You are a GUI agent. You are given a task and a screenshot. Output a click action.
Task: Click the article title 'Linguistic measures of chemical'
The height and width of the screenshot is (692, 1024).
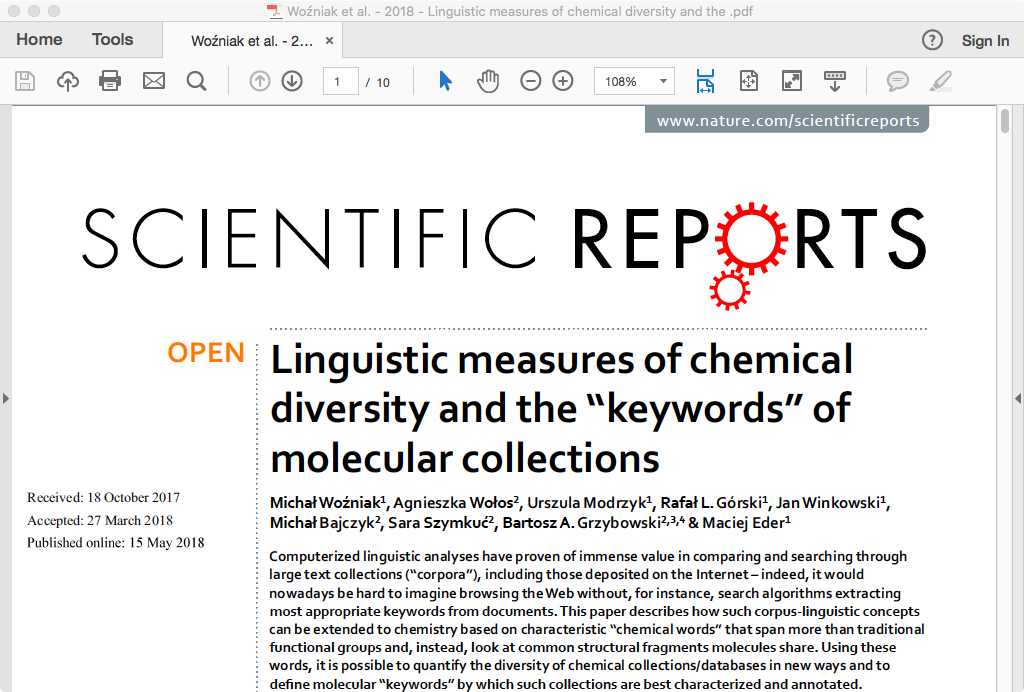coord(562,359)
